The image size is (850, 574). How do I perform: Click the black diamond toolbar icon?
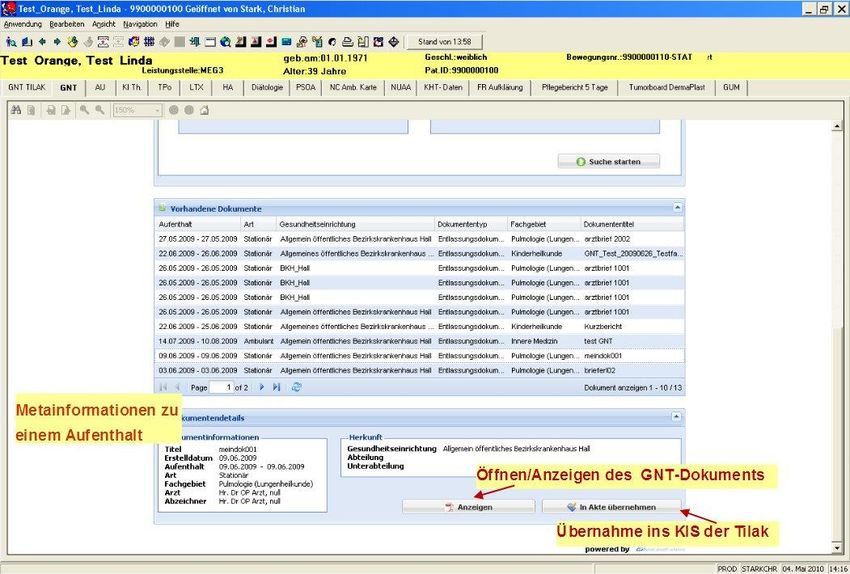coord(394,42)
